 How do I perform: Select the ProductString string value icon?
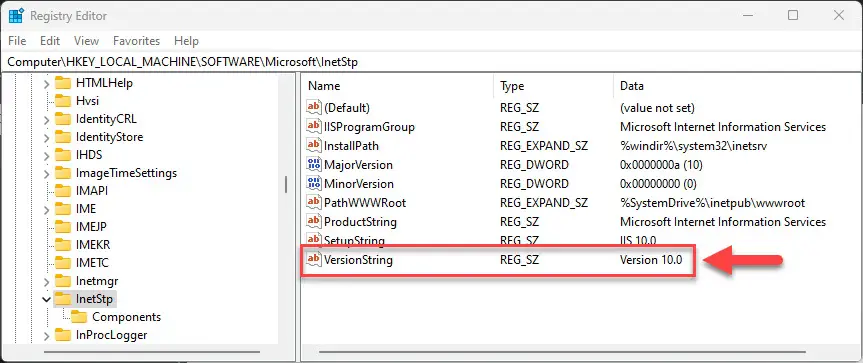314,222
